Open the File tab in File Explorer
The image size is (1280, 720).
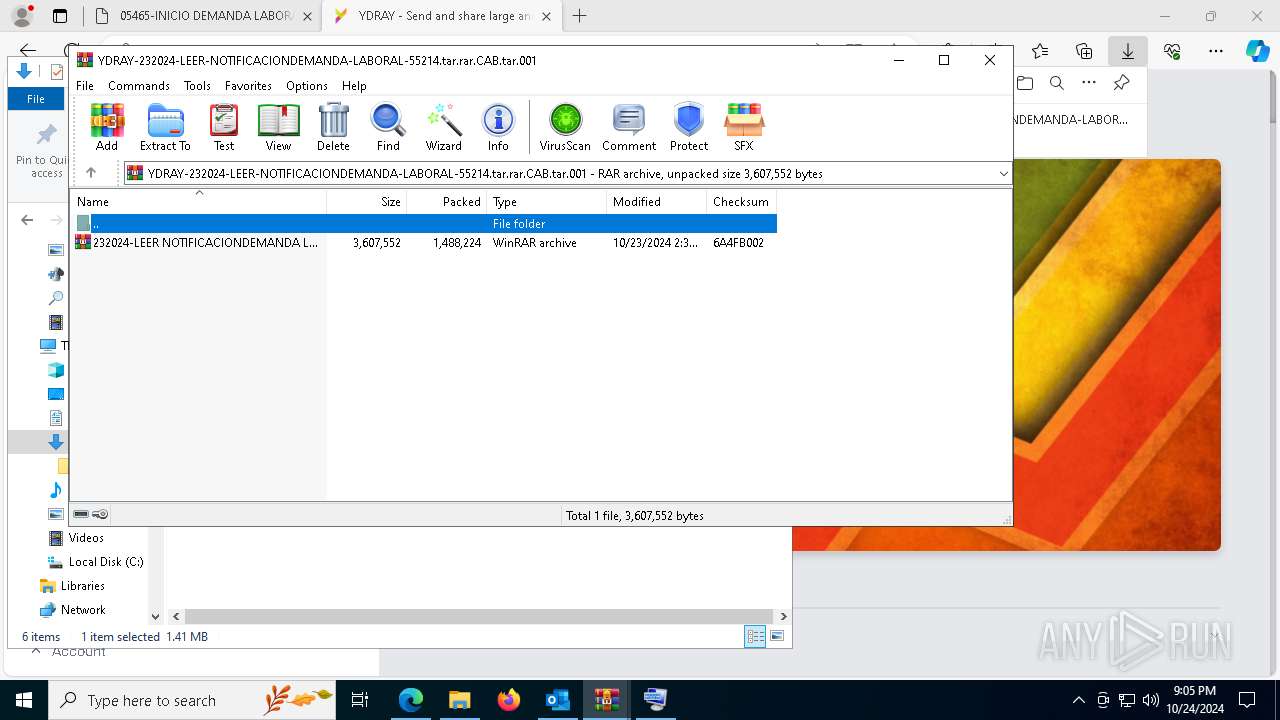(36, 99)
